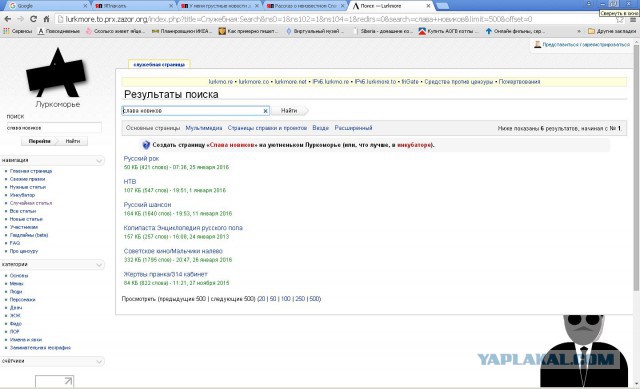Click the Найти button beside results search
Image resolution: width=640 pixels, height=389 pixels.
[x=289, y=111]
